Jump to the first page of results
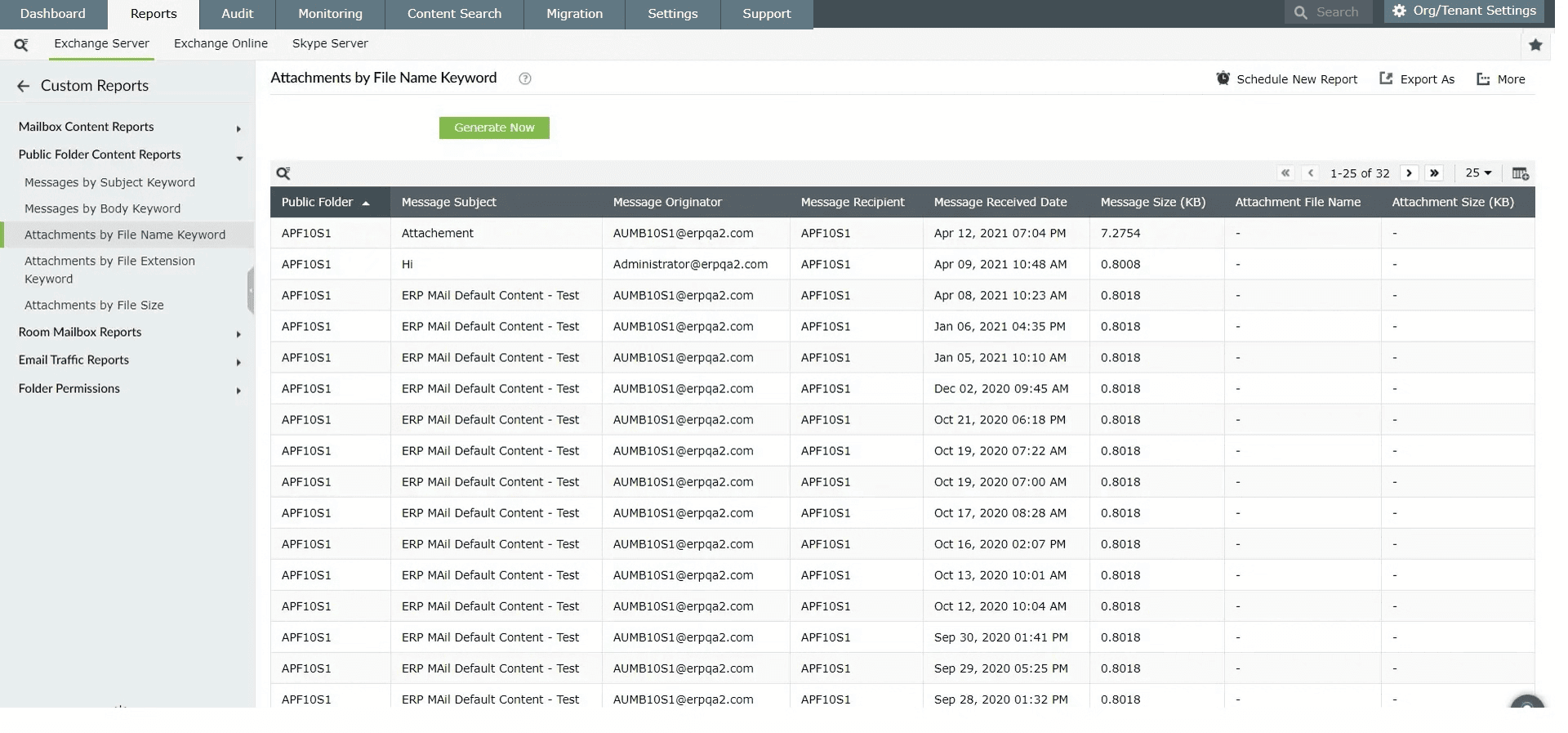 click(1285, 173)
